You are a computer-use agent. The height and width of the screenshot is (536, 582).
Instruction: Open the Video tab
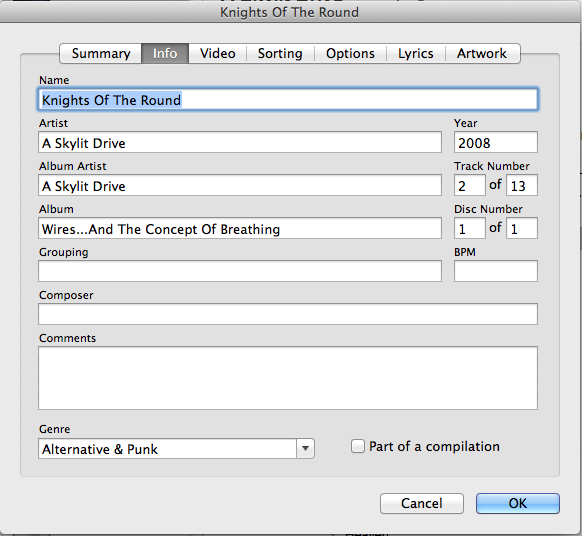tap(218, 53)
